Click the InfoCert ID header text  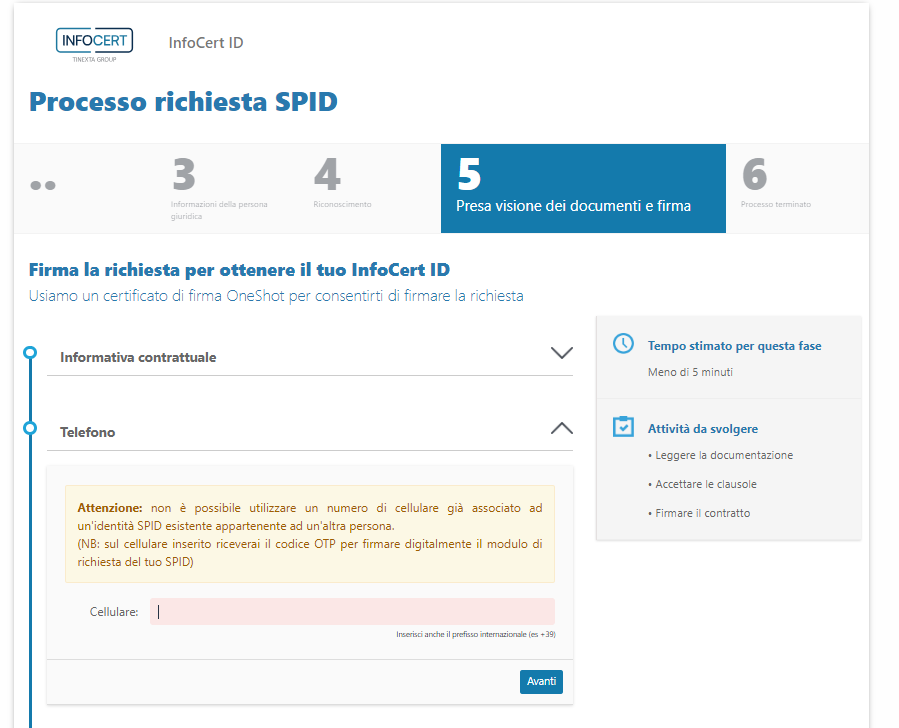pos(206,43)
